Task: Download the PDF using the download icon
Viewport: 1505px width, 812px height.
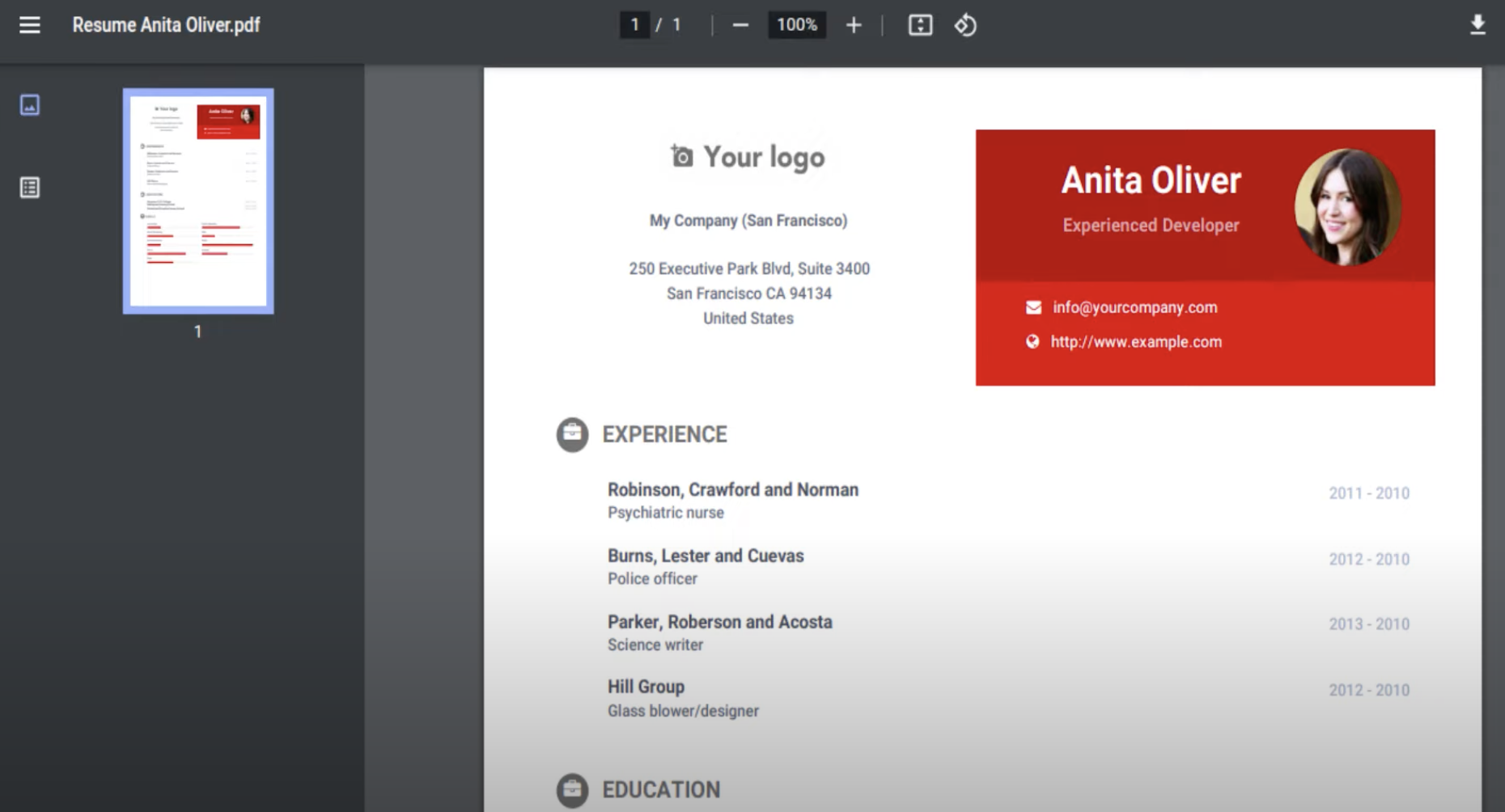Action: [x=1477, y=25]
